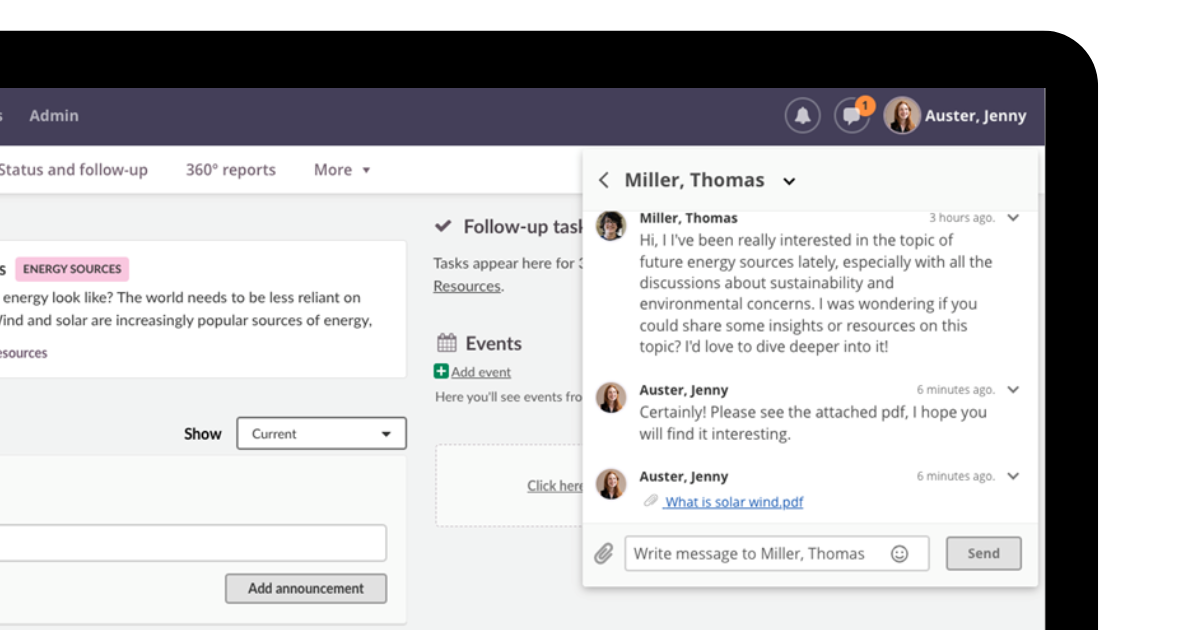The width and height of the screenshot is (1200, 630).
Task: Open the What is solar wind.pdf link
Action: [733, 502]
